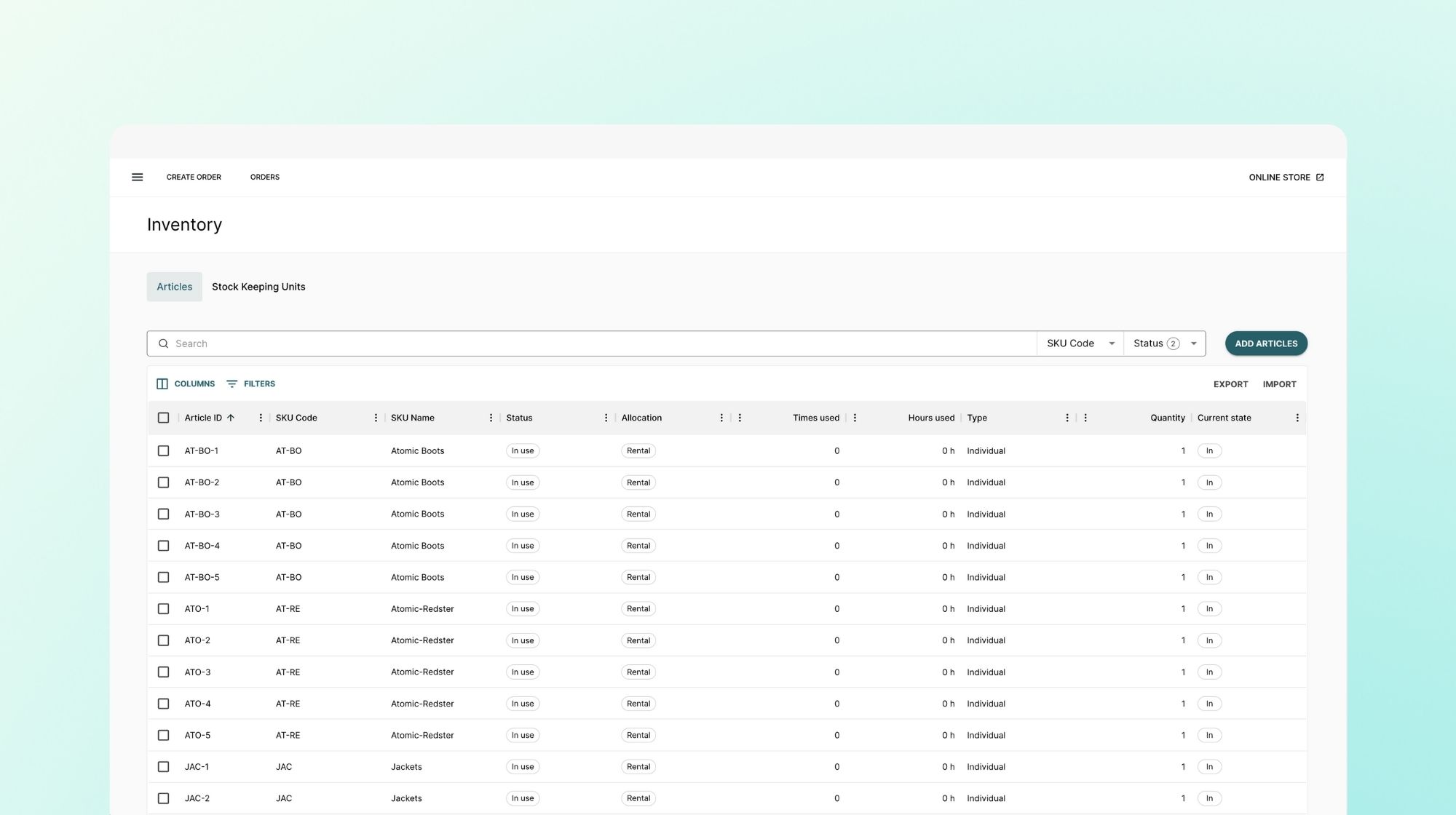Check the ATO-5 row checkbox
The width and height of the screenshot is (1456, 815).
click(163, 735)
